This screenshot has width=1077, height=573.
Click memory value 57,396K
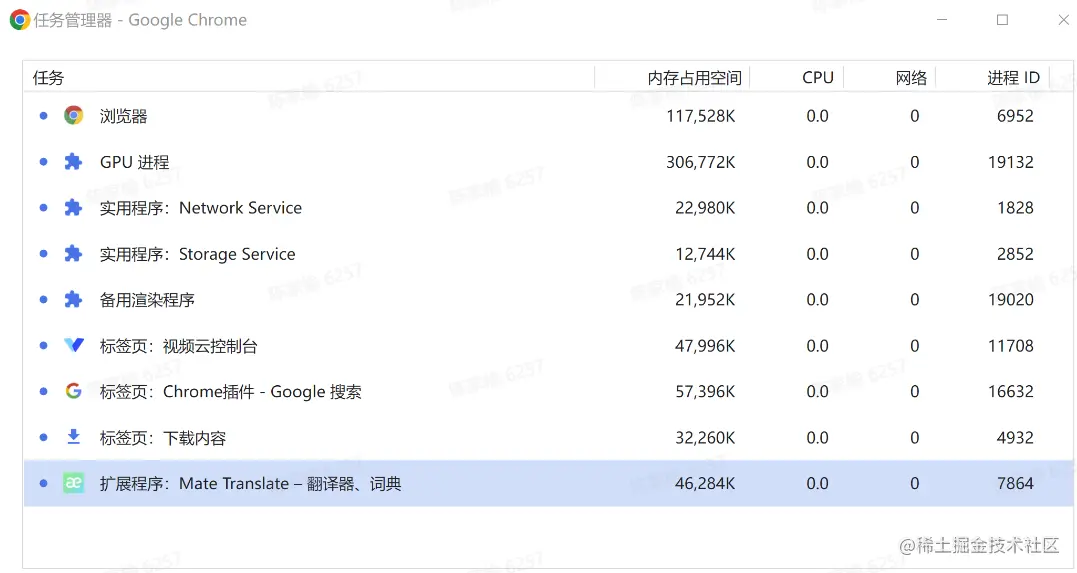click(705, 392)
